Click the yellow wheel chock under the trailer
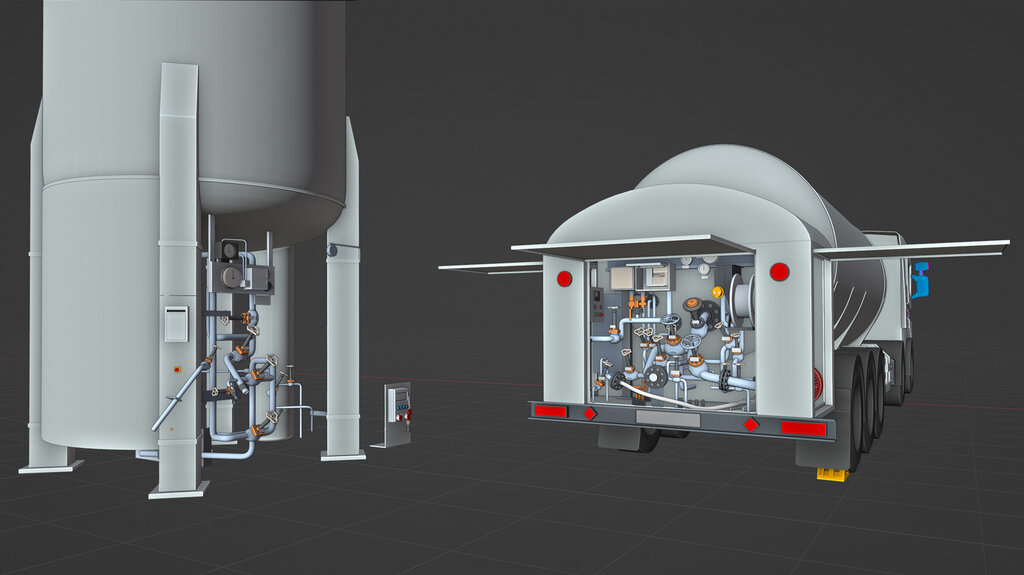 point(831,473)
